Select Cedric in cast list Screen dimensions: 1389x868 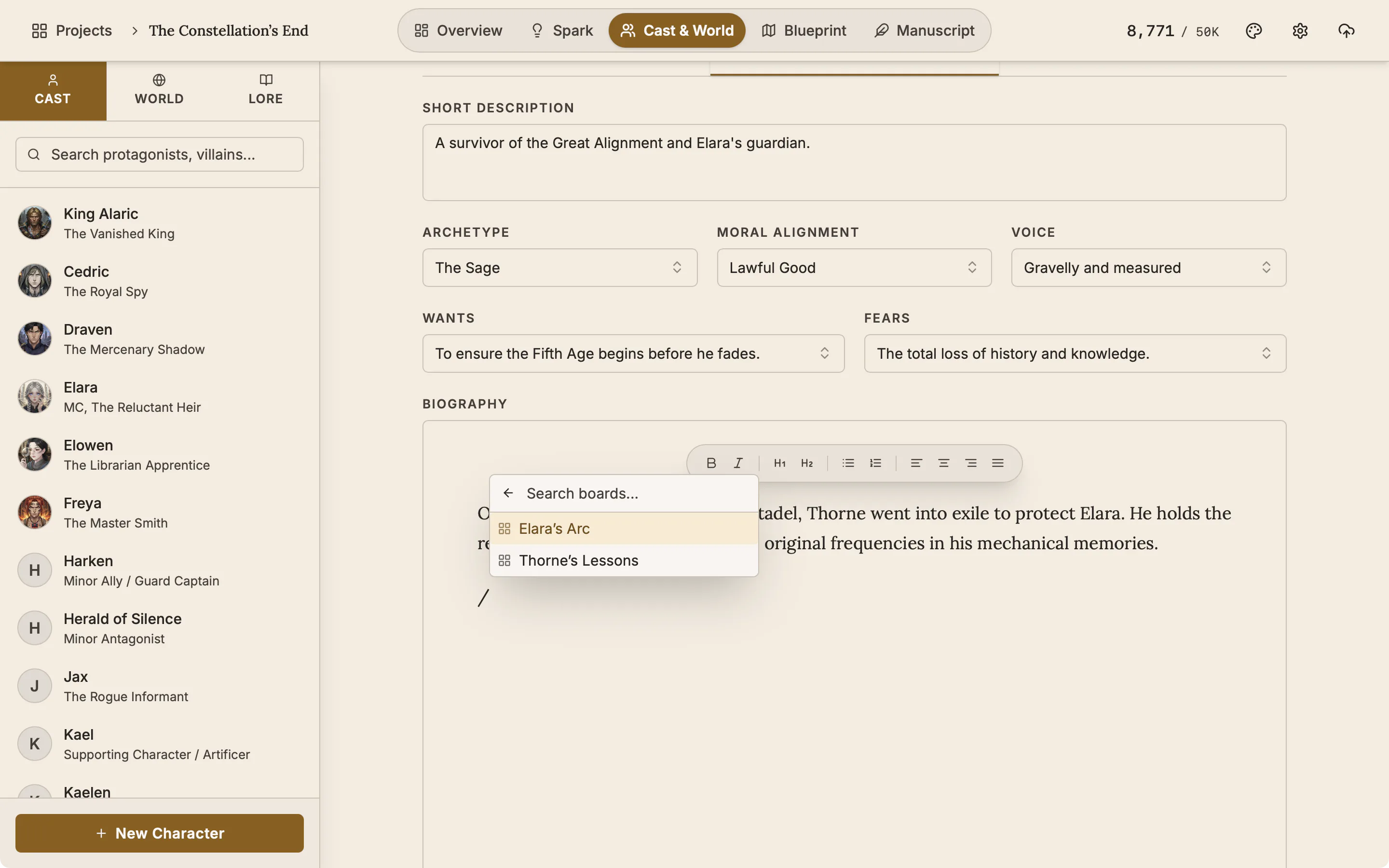(x=160, y=281)
